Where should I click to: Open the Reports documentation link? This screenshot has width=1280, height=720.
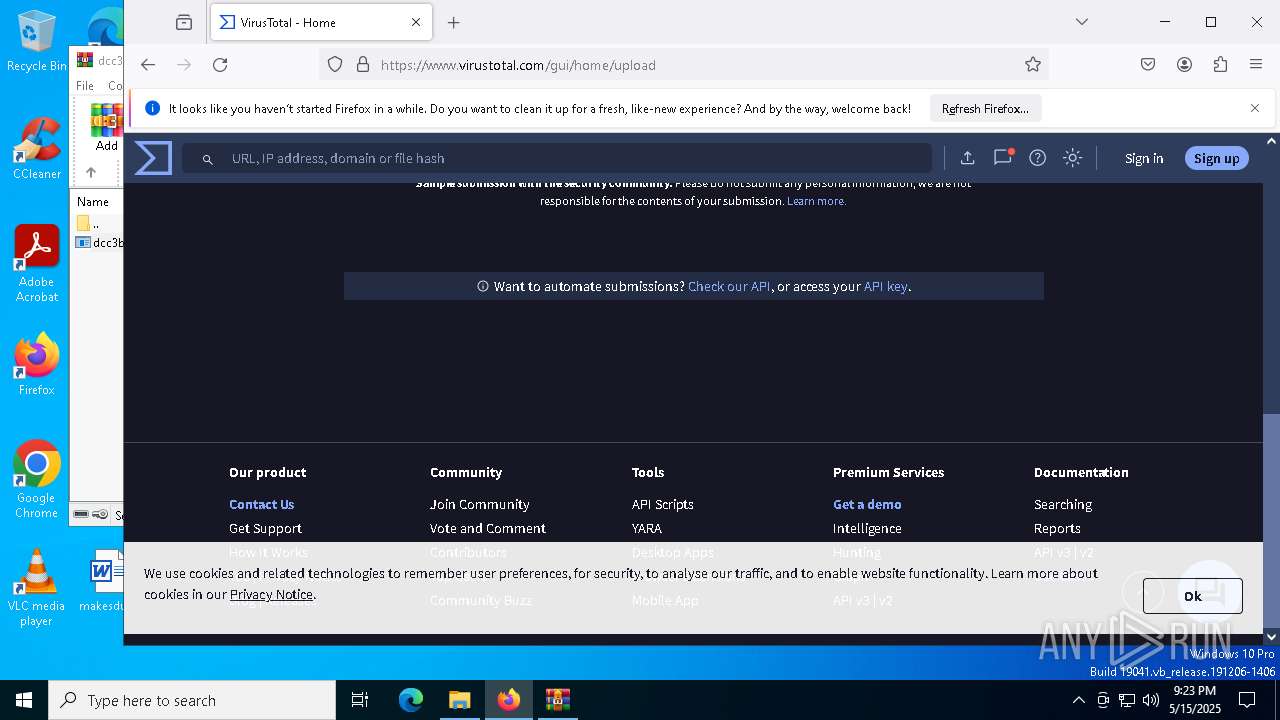point(1057,528)
